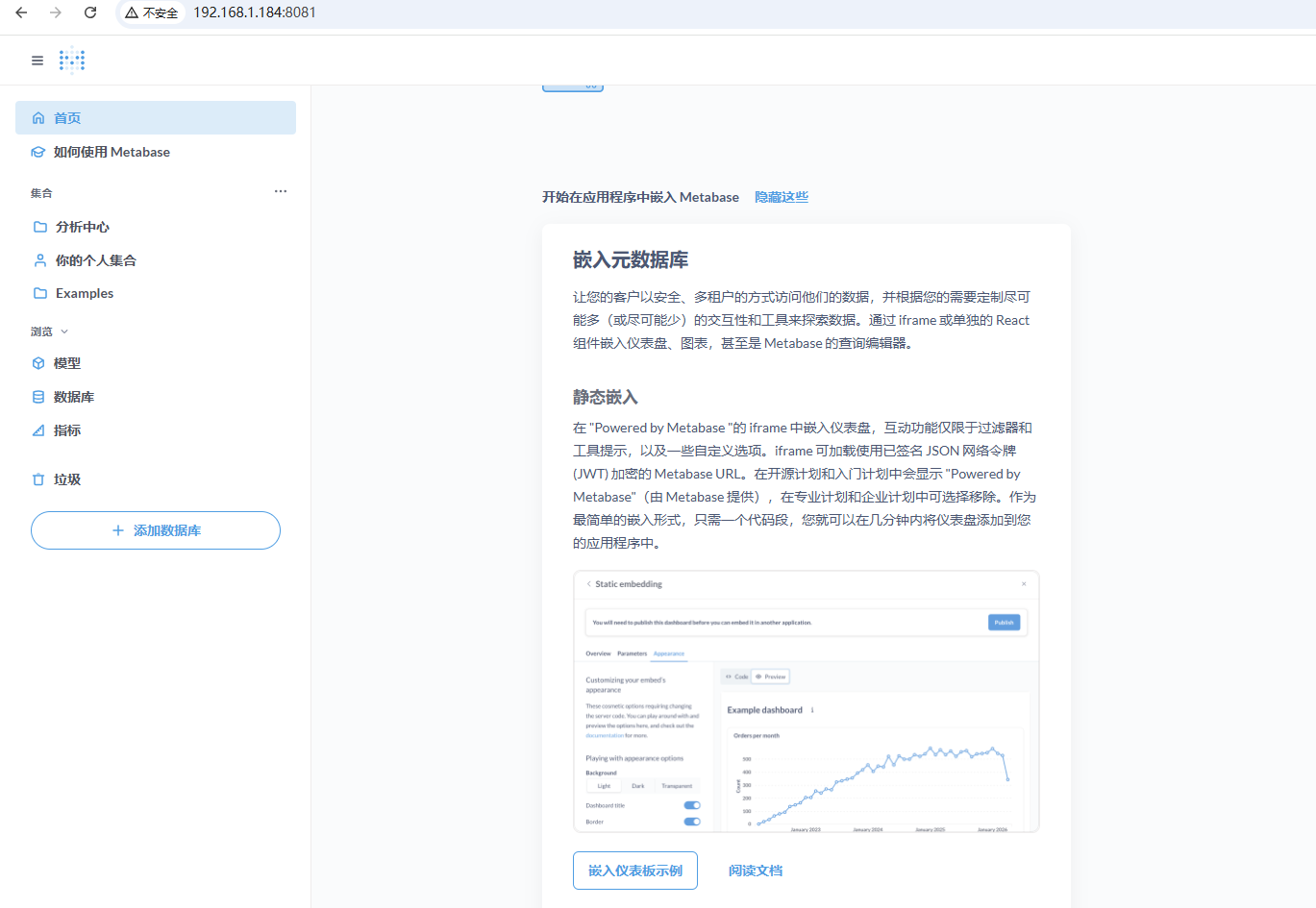Click the 不安全 site info indicator
The width and height of the screenshot is (1316, 908).
151,13
